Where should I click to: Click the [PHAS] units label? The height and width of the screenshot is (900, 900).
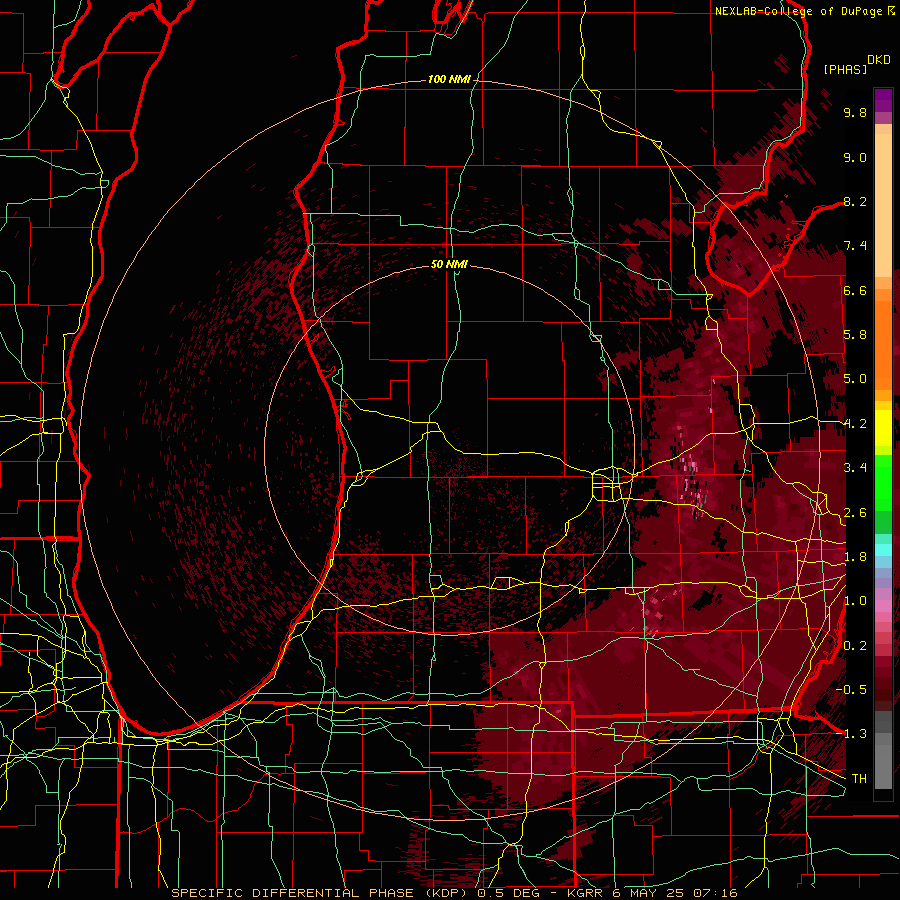pos(845,69)
